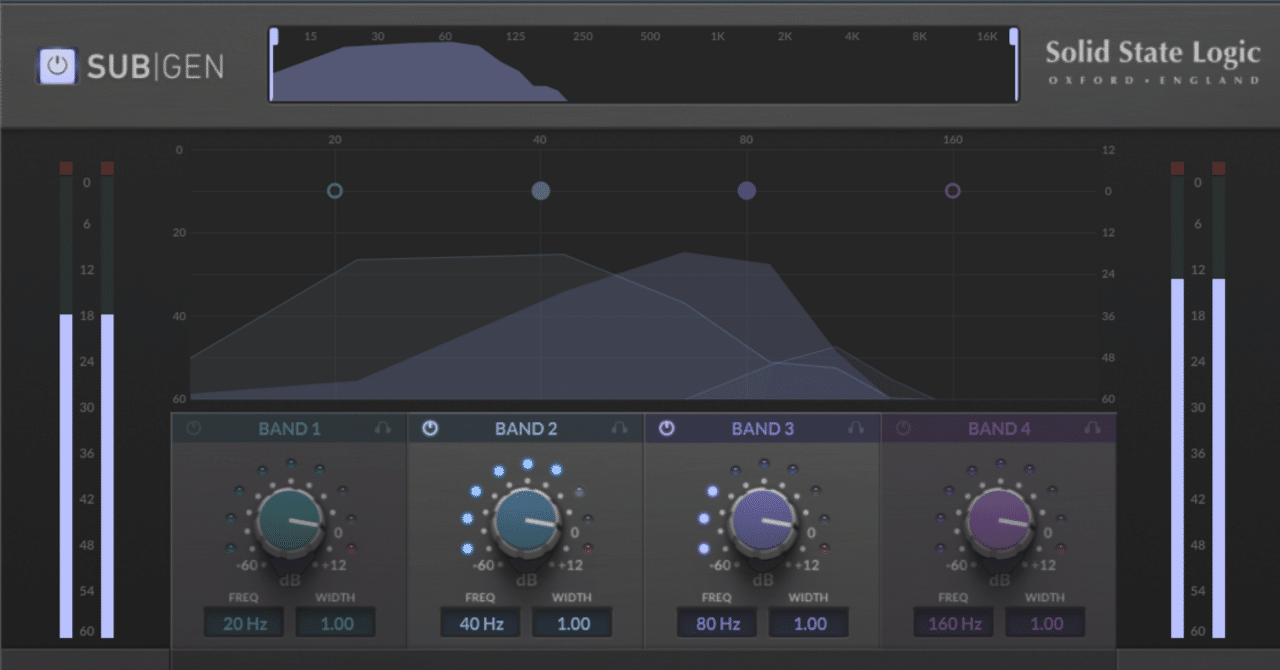
Task: Click the Band 3 violet gain knob
Action: click(x=763, y=520)
